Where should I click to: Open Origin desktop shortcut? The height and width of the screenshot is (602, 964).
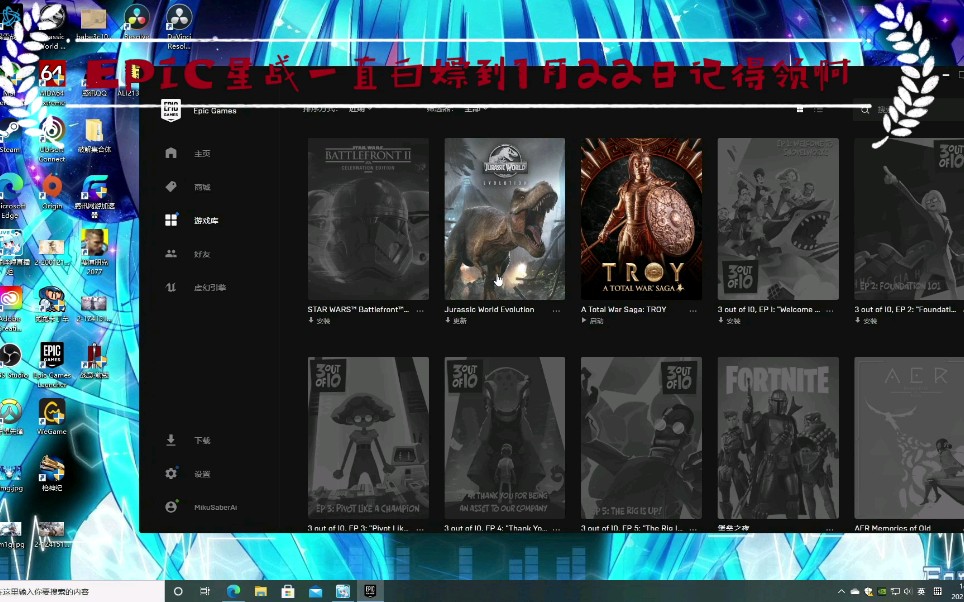tap(52, 193)
